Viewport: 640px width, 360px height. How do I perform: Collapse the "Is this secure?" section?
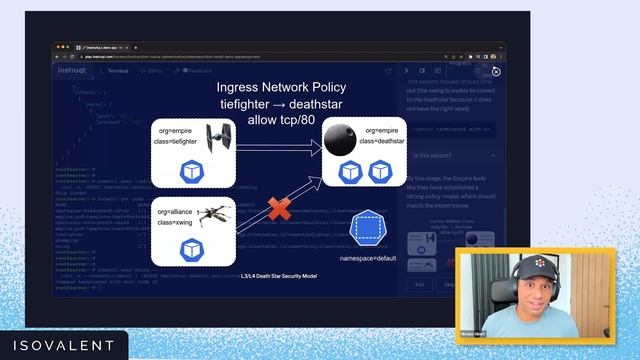coord(493,156)
